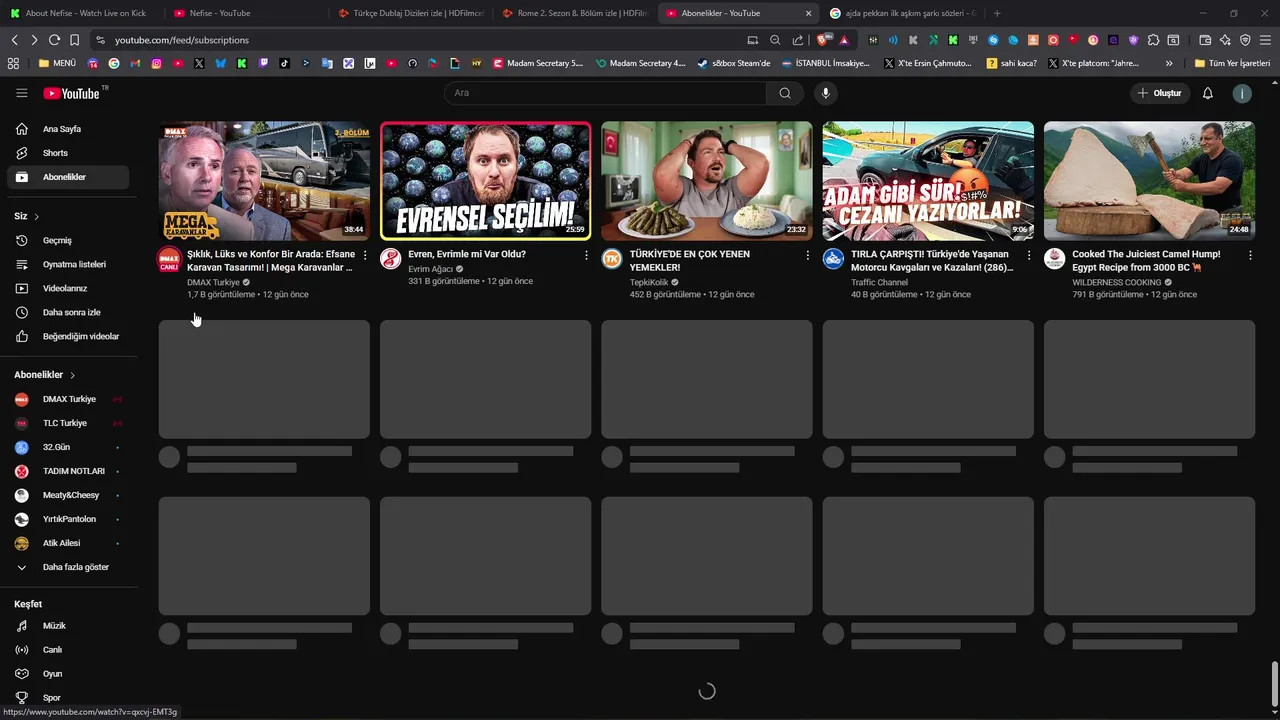Click the address bar URL

(182, 40)
